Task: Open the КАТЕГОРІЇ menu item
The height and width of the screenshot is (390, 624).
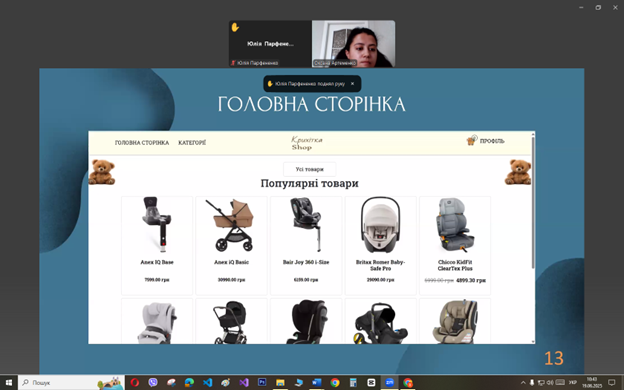Action: pos(192,142)
